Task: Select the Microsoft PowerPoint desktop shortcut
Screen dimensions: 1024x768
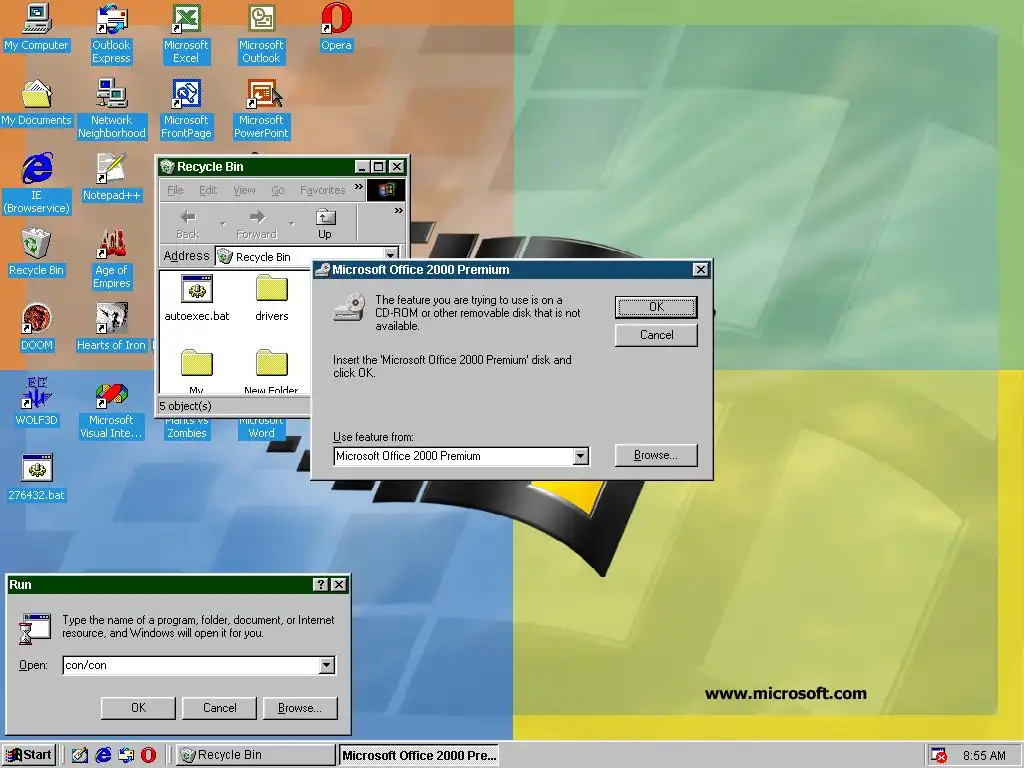Action: coord(261,109)
